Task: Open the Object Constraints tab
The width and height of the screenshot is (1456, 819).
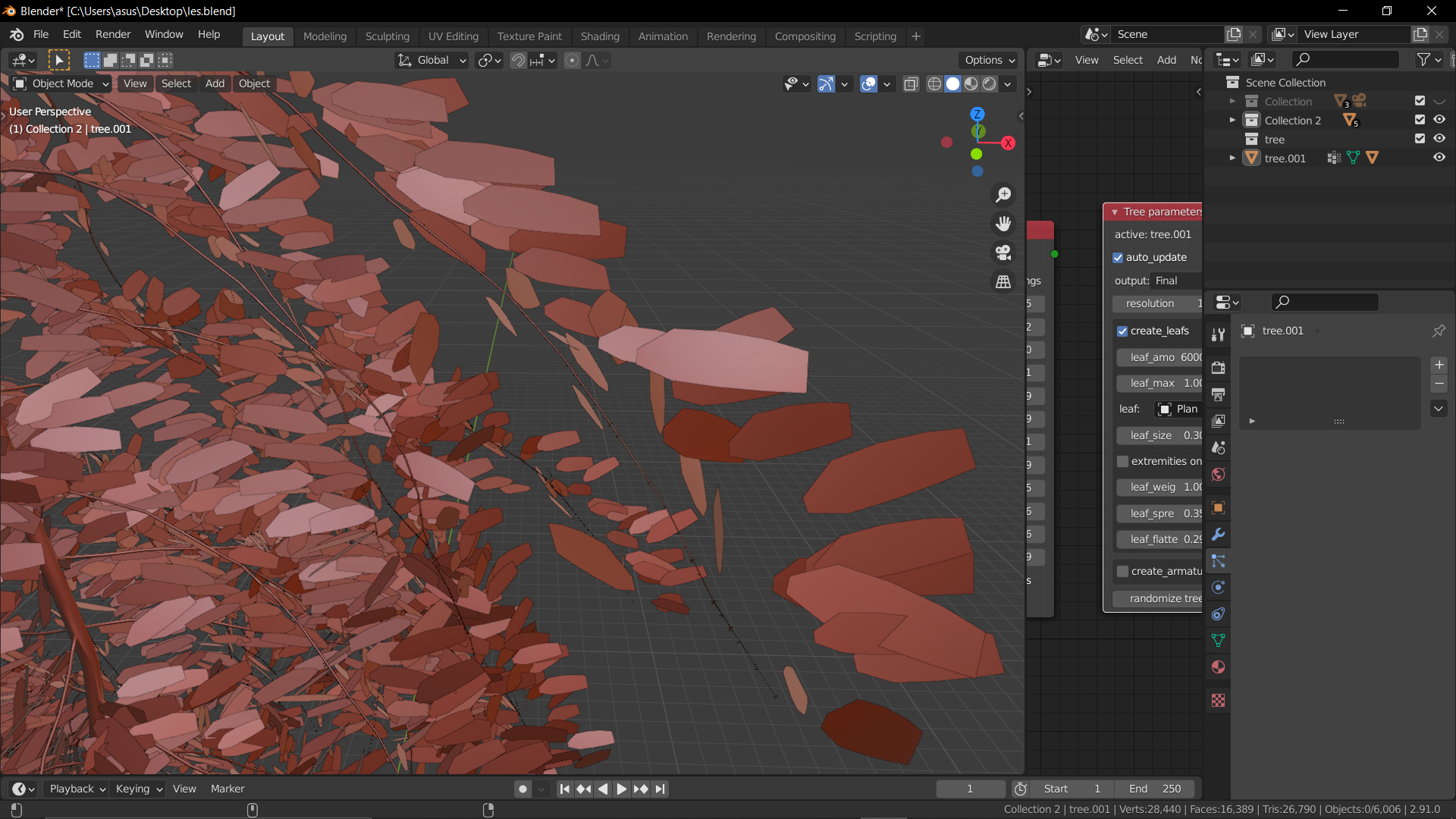Action: (1218, 614)
